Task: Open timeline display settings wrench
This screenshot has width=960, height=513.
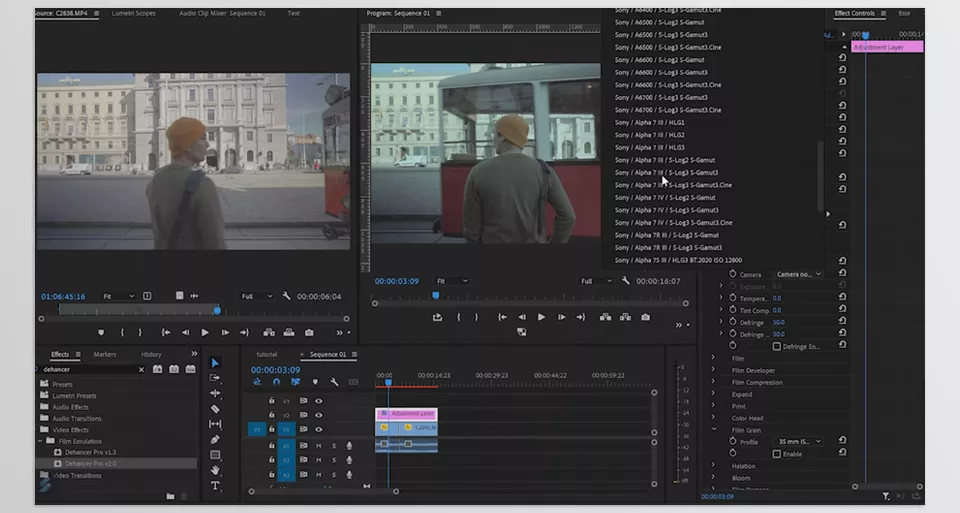Action: (334, 382)
